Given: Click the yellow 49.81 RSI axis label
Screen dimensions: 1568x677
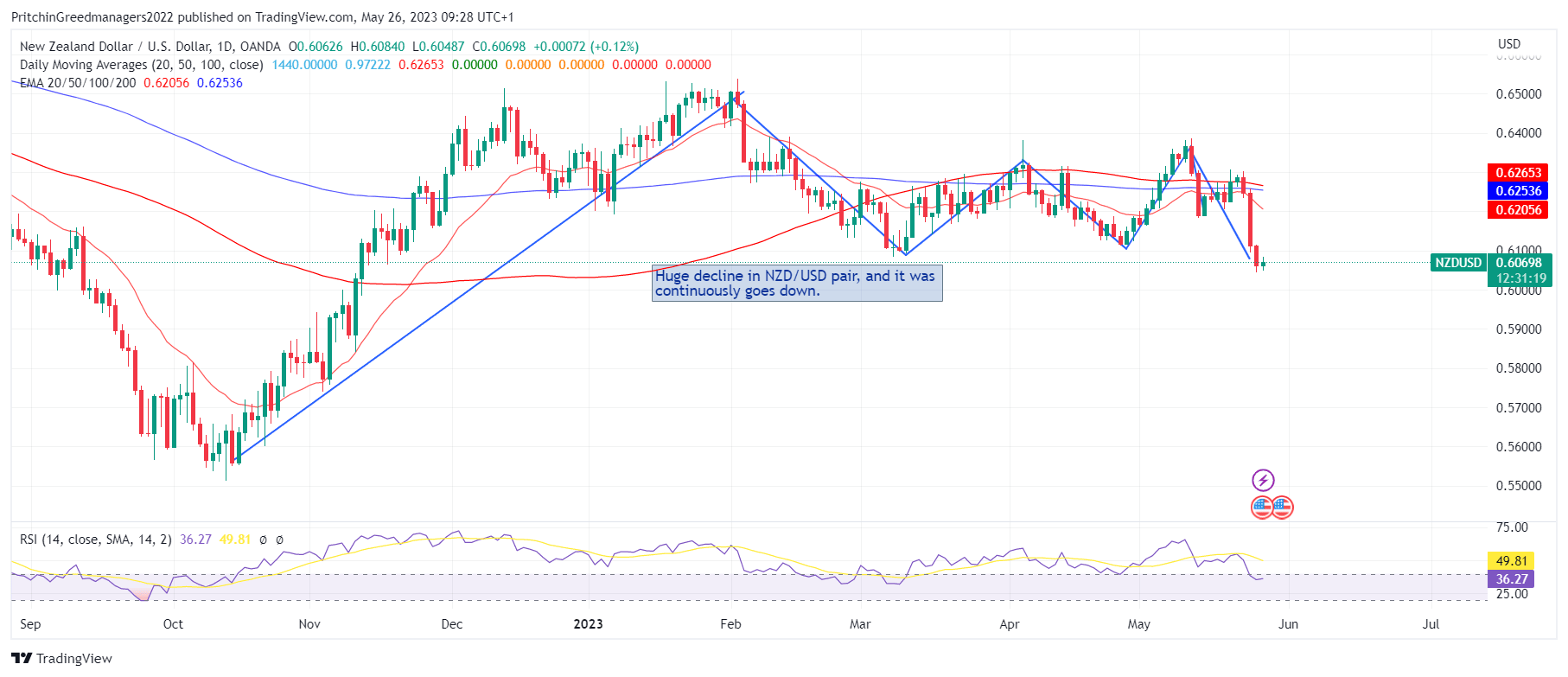Looking at the screenshot, I should click(1512, 561).
